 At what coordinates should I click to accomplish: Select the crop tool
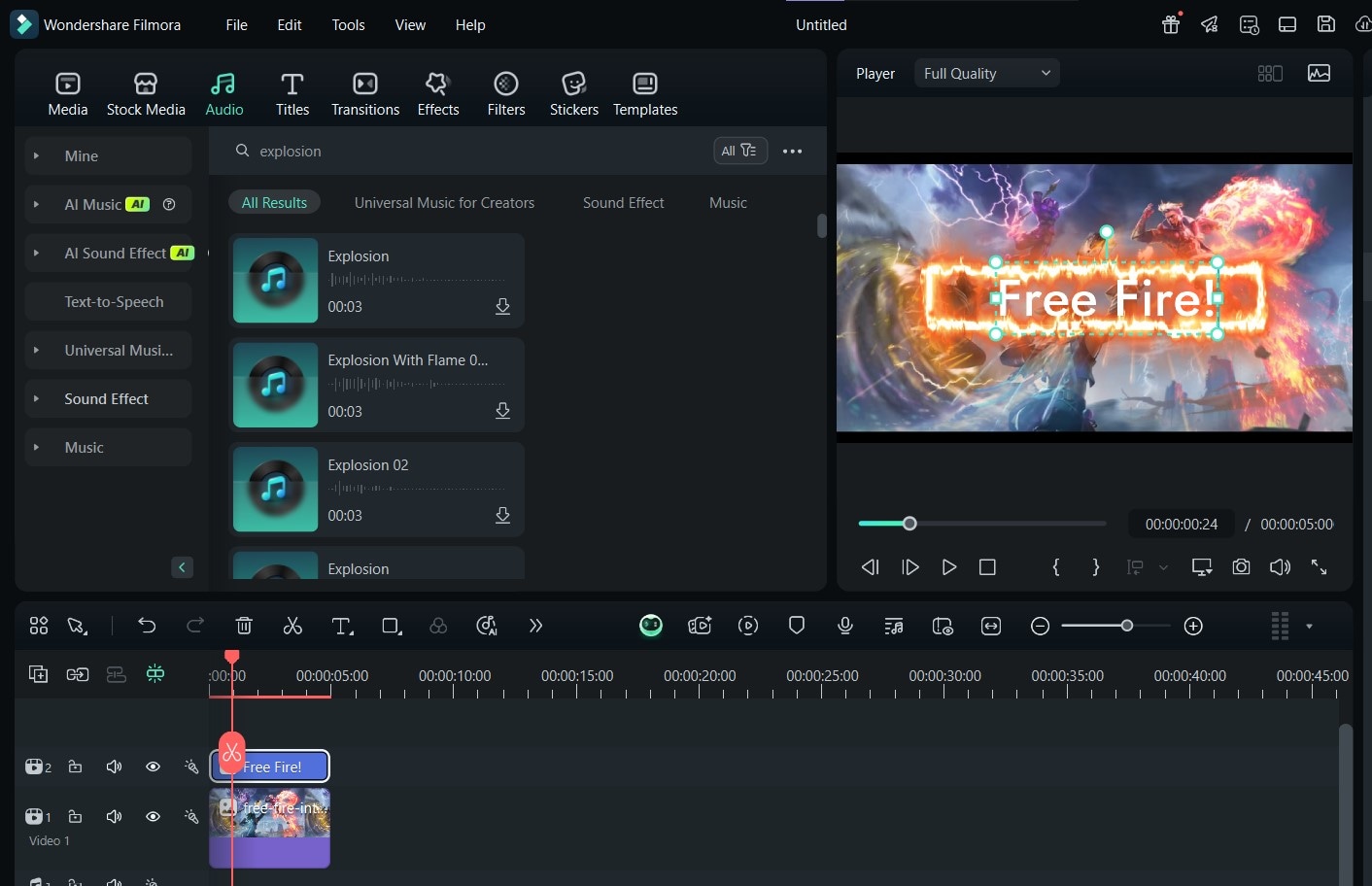392,627
